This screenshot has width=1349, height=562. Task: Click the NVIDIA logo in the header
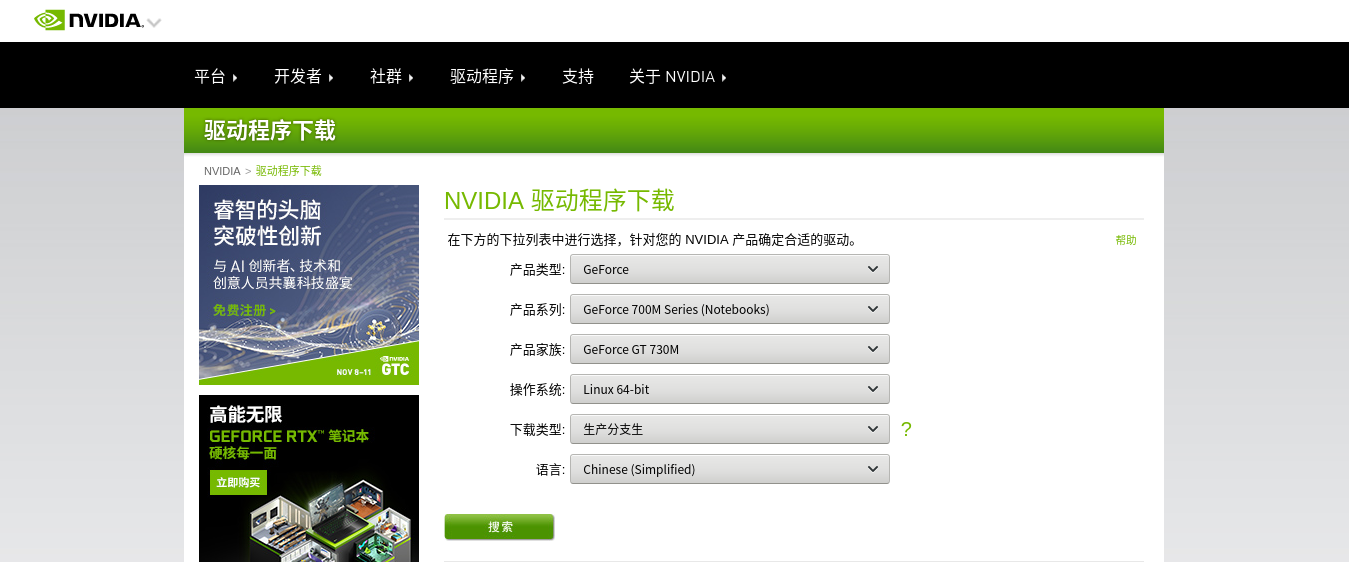89,20
